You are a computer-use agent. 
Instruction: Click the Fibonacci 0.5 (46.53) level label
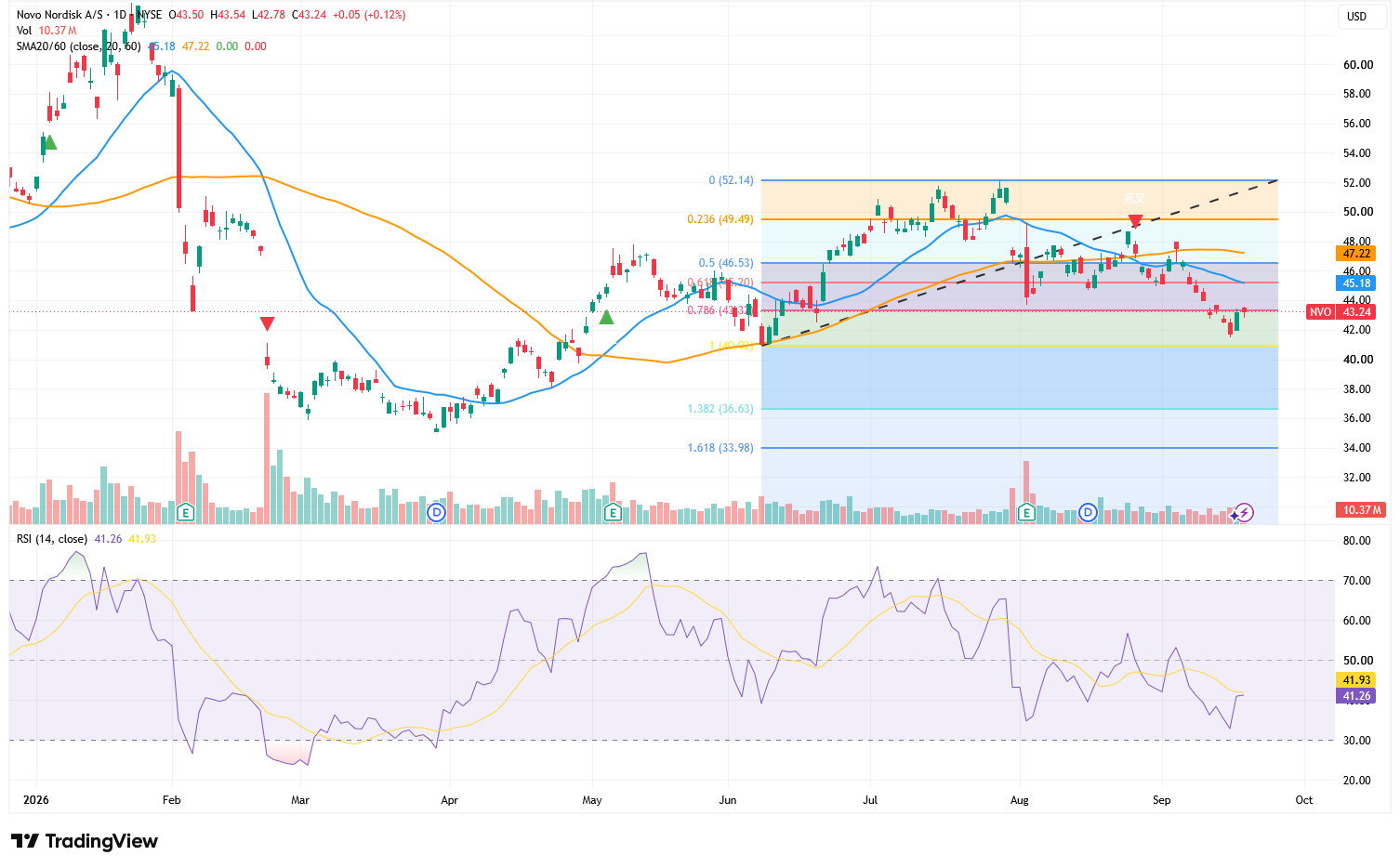pos(726,263)
